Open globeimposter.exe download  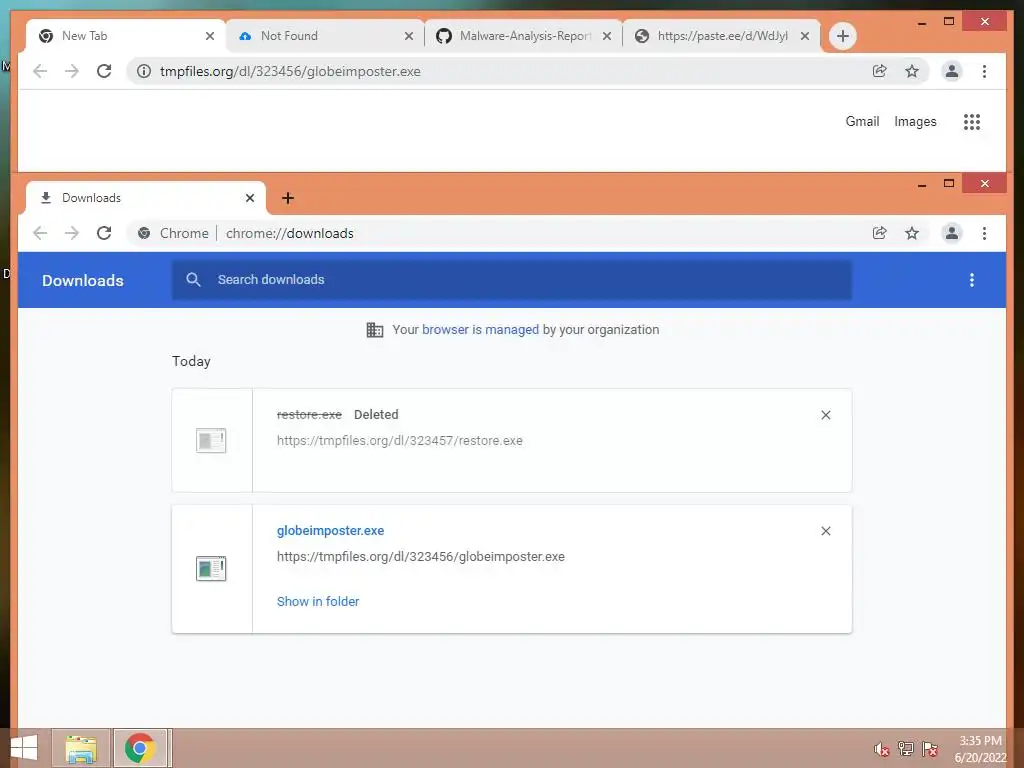[330, 531]
